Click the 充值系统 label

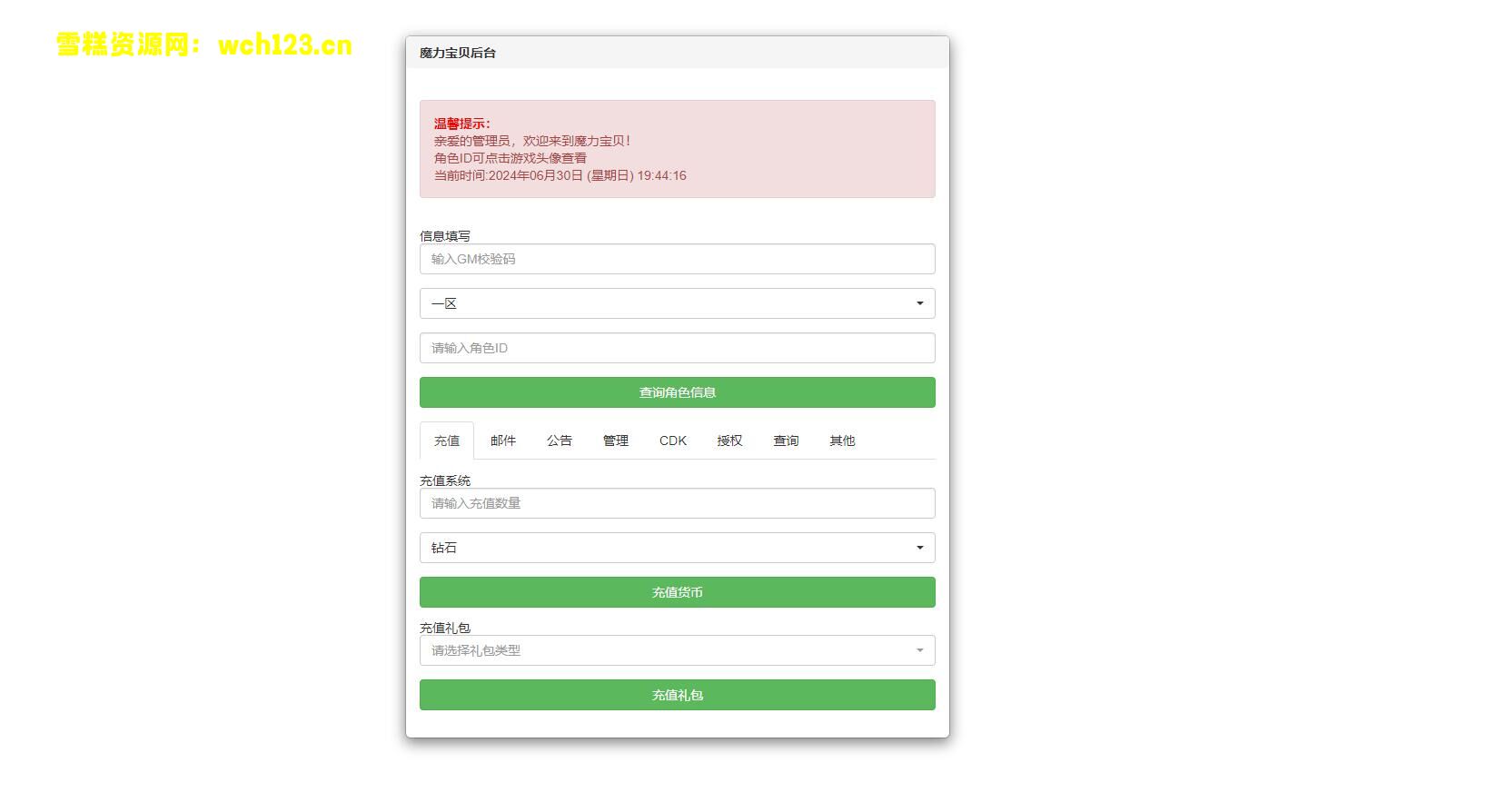click(x=445, y=480)
